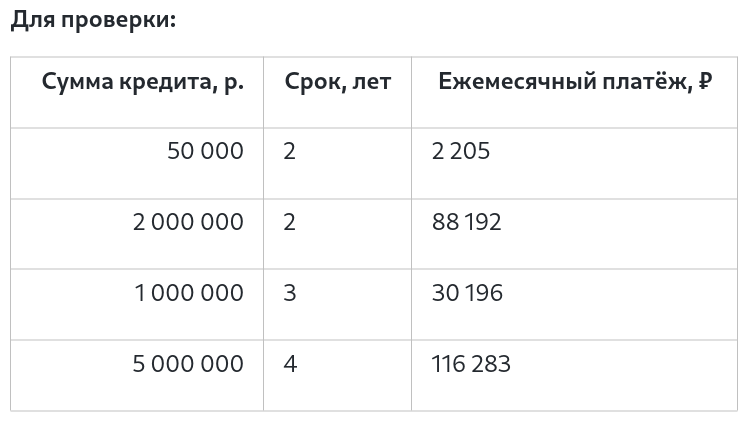Click the ruble sign ₽ in the header
This screenshot has width=745, height=426.
pos(704,82)
